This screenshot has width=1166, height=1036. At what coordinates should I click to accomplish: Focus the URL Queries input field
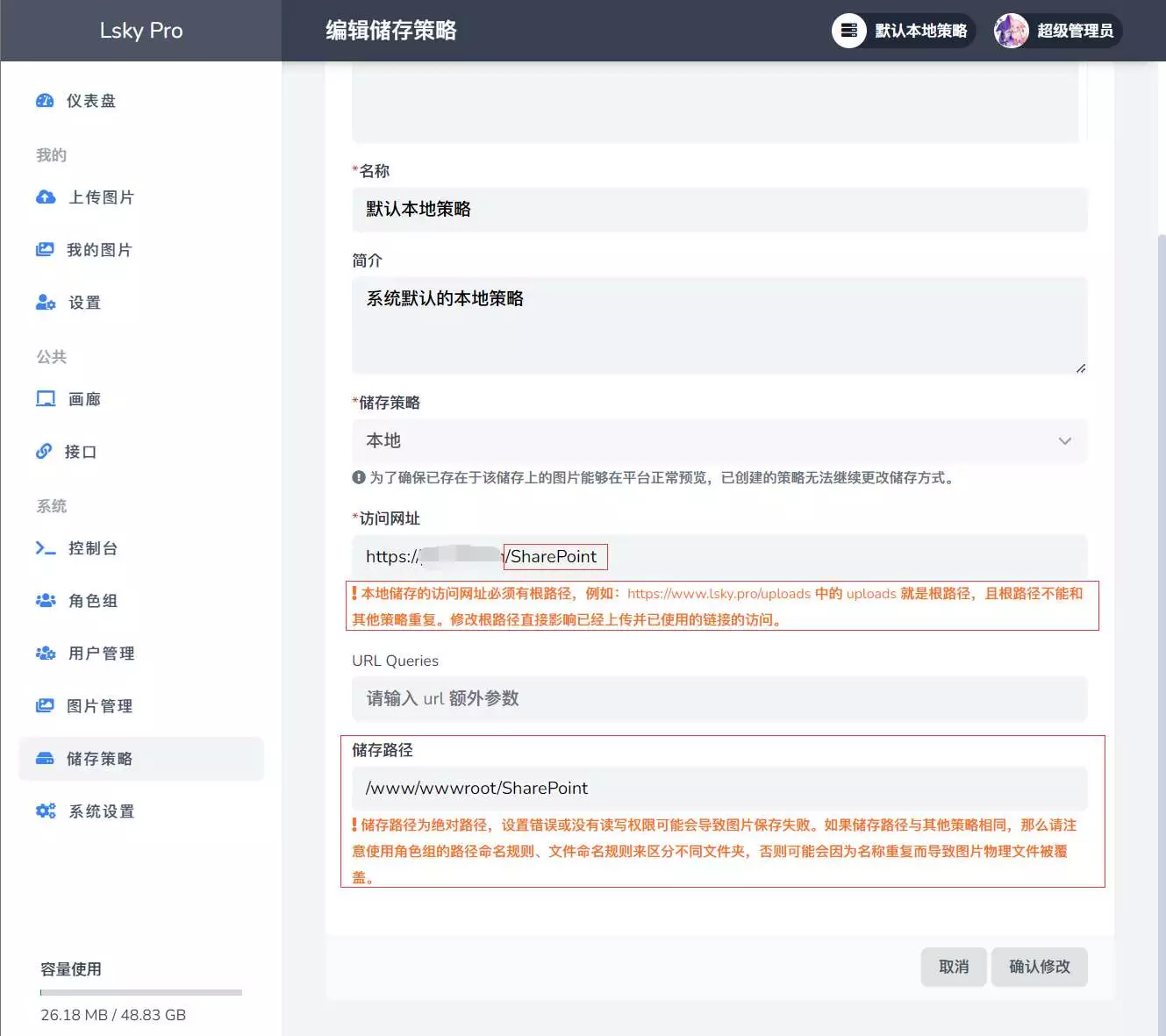(719, 698)
